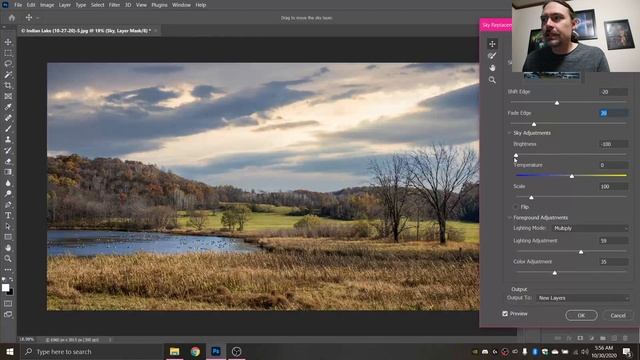Viewport: 640px width, 360px height.
Task: Select the Clone Stamp tool
Action: 8,140
